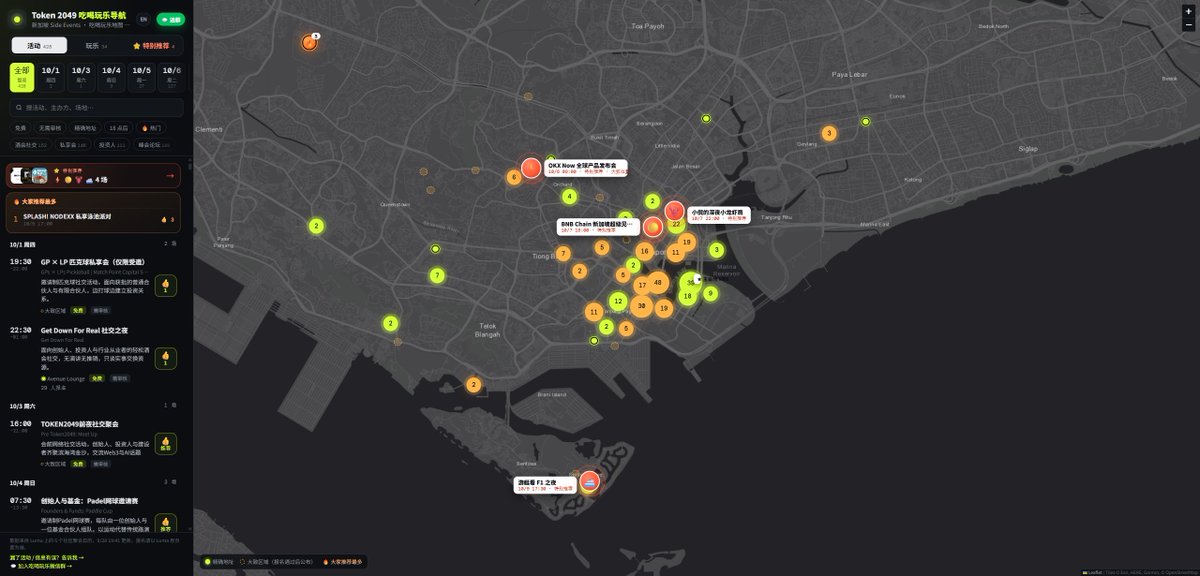Switch to the 特别推荐 tab
1200x576 pixels.
point(153,45)
